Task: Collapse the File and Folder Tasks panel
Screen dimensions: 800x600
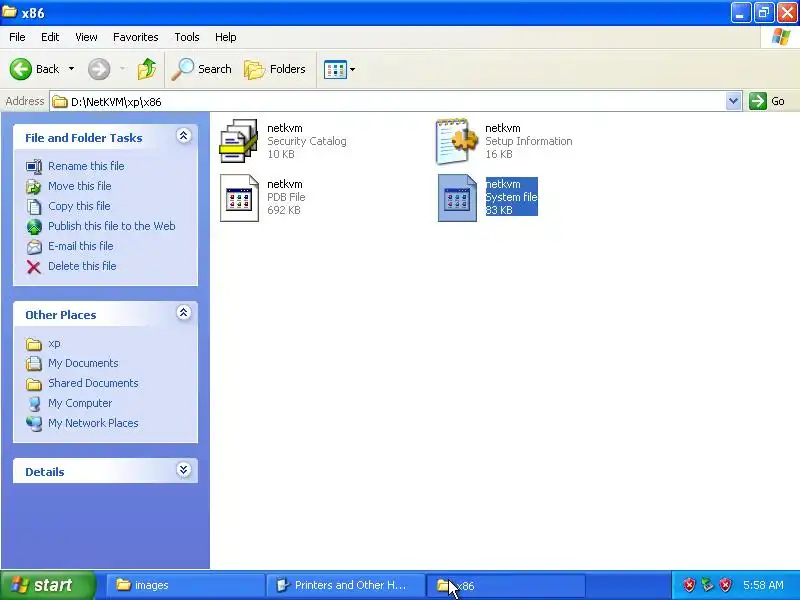Action: [x=184, y=136]
